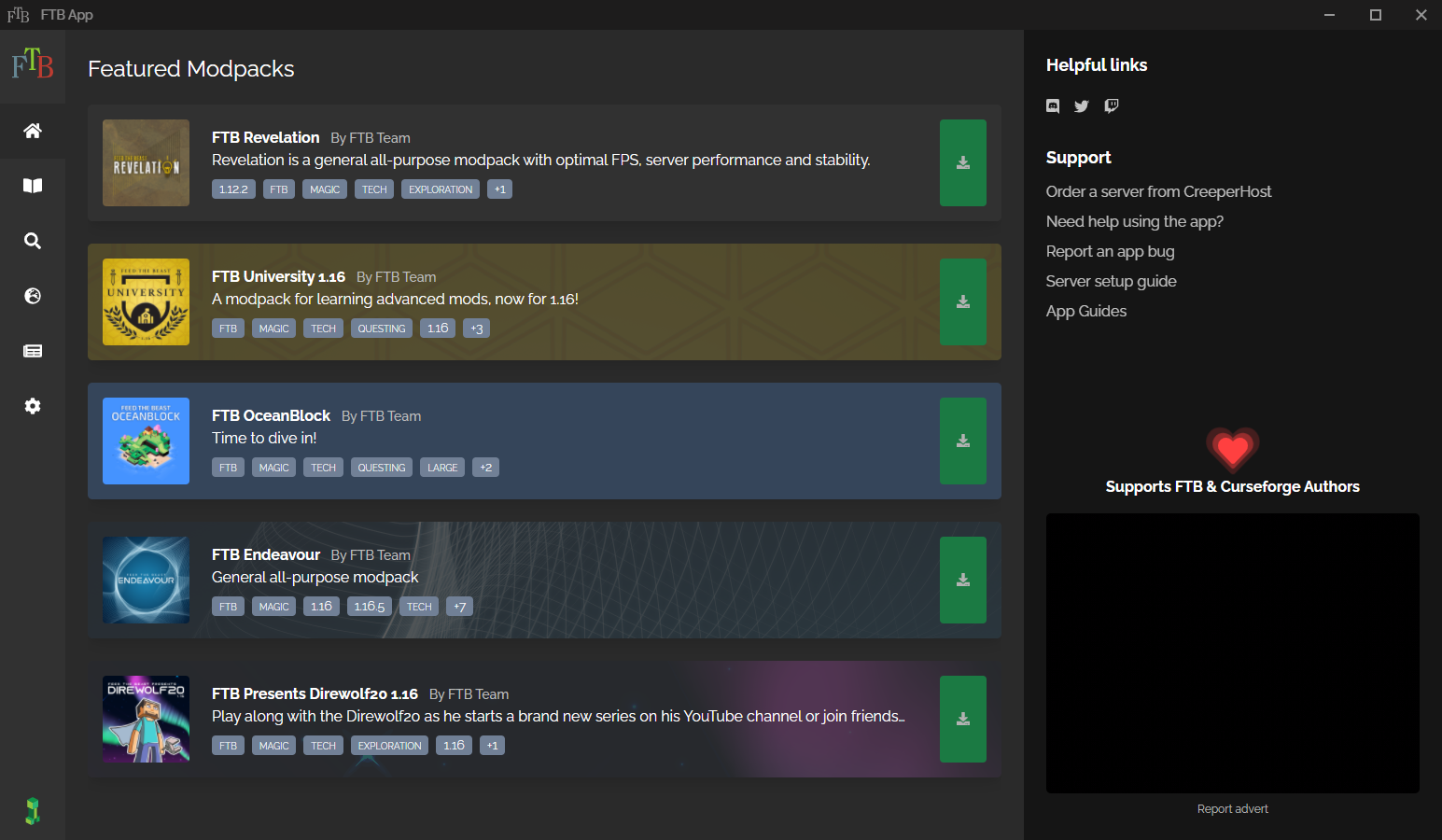Download the FTB University 1.16 modpack
The image size is (1442, 840).
pyautogui.click(x=963, y=301)
